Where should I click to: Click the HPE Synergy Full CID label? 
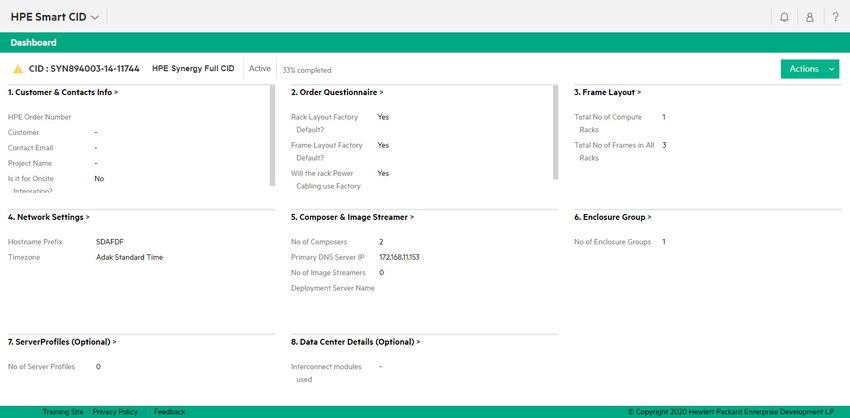[x=194, y=69]
